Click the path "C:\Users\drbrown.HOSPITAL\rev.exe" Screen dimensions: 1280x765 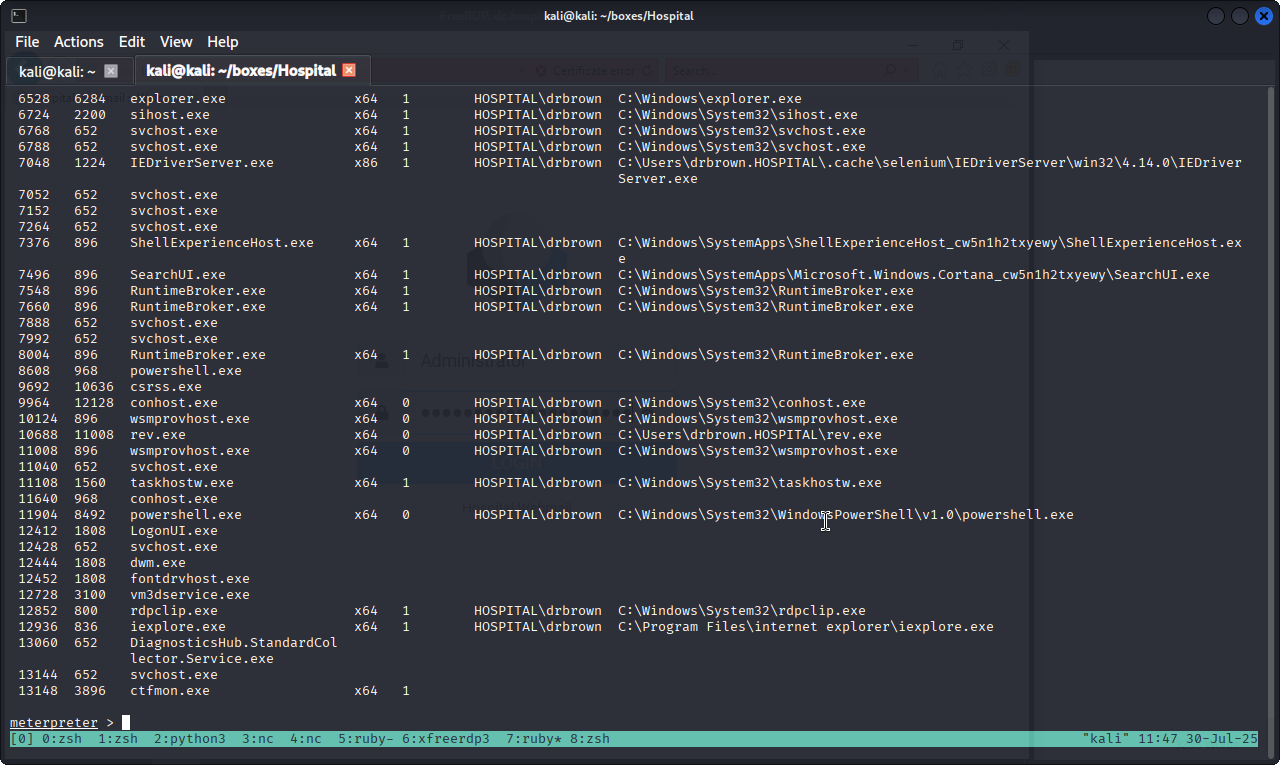pos(750,435)
